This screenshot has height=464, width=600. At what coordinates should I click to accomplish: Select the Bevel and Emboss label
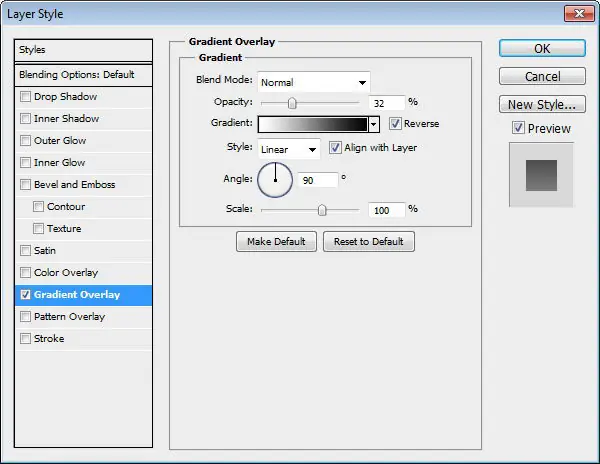click(75, 184)
